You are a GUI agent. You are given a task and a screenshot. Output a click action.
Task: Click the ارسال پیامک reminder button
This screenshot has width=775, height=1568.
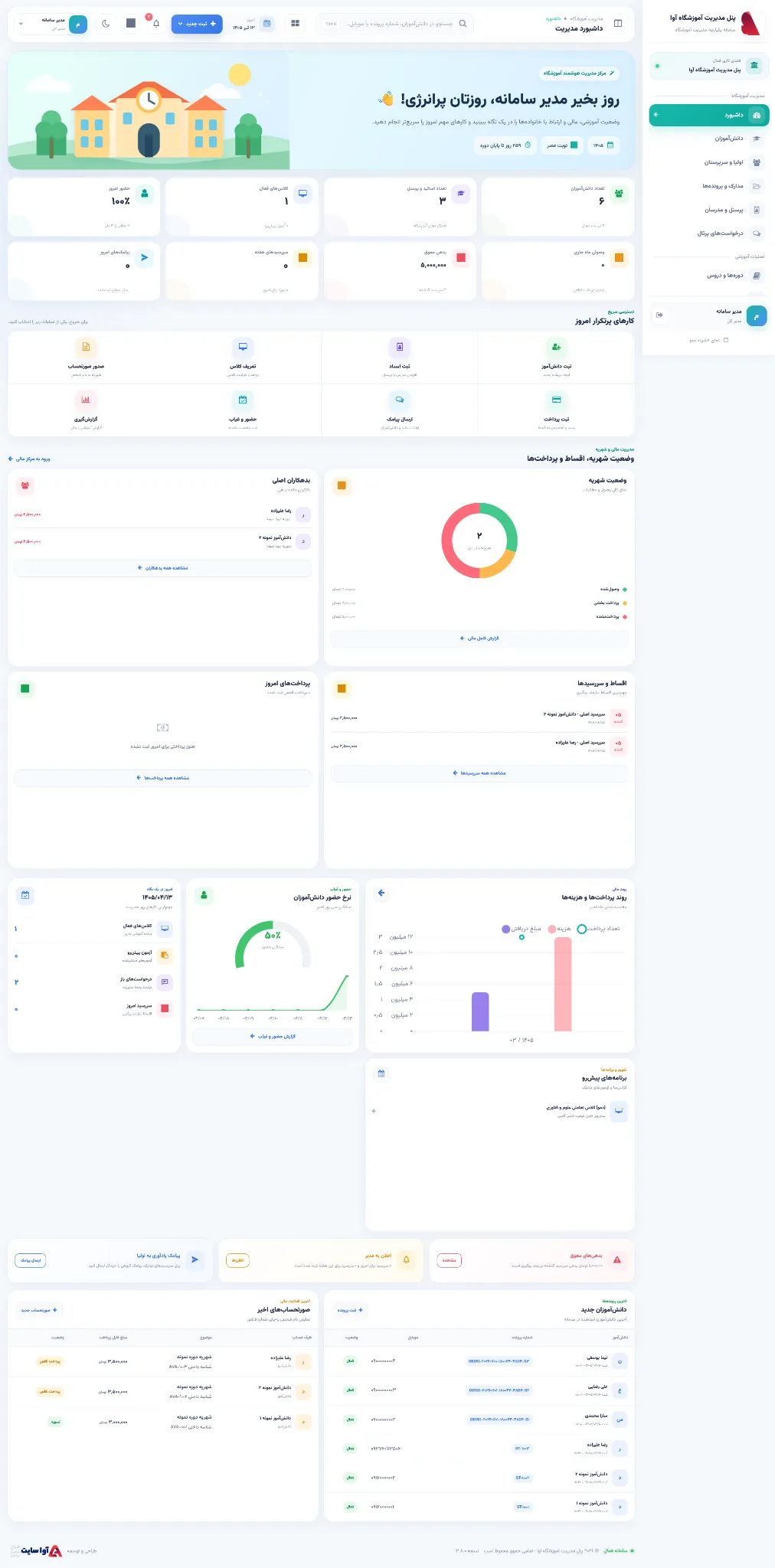pos(31,1260)
